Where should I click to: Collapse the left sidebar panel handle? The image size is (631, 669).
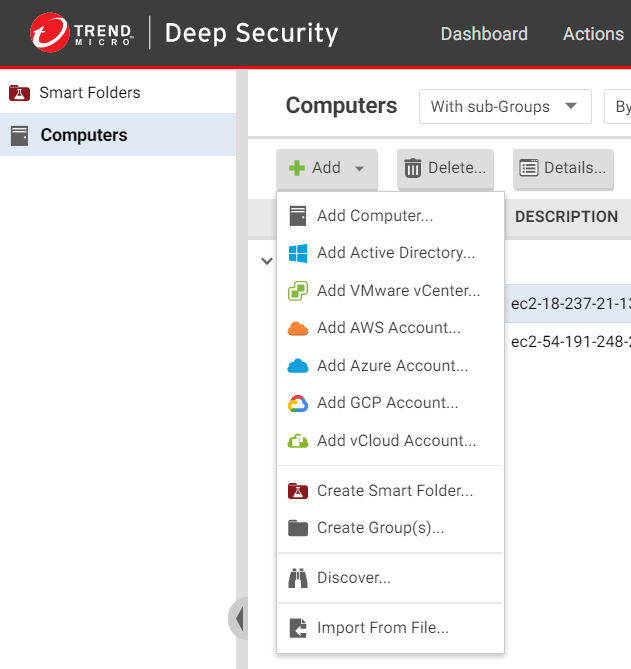tap(238, 618)
